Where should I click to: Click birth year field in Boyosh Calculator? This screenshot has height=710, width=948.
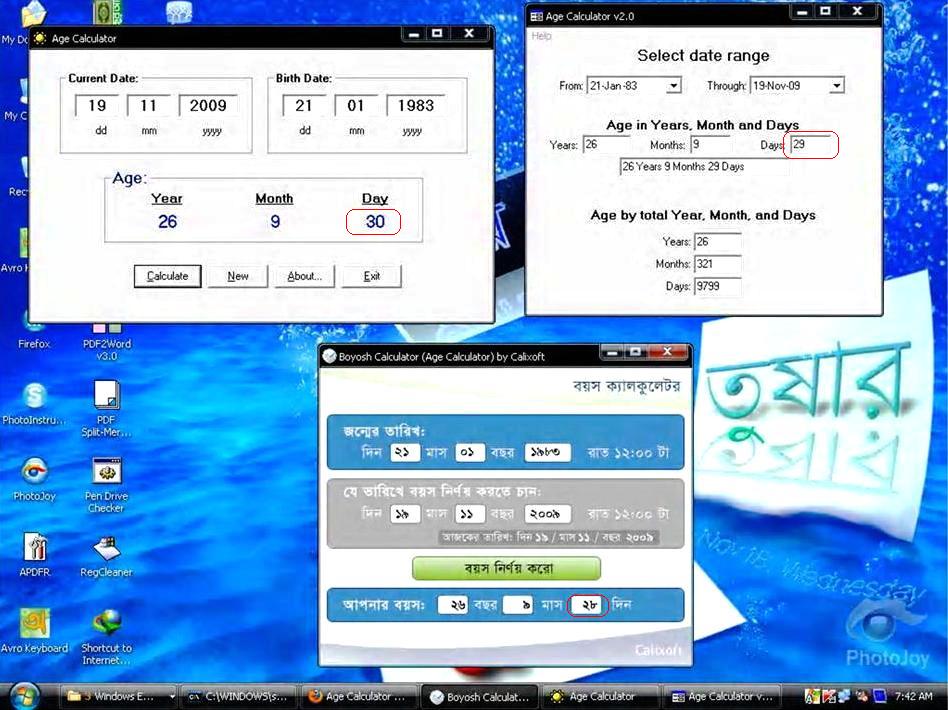[547, 452]
